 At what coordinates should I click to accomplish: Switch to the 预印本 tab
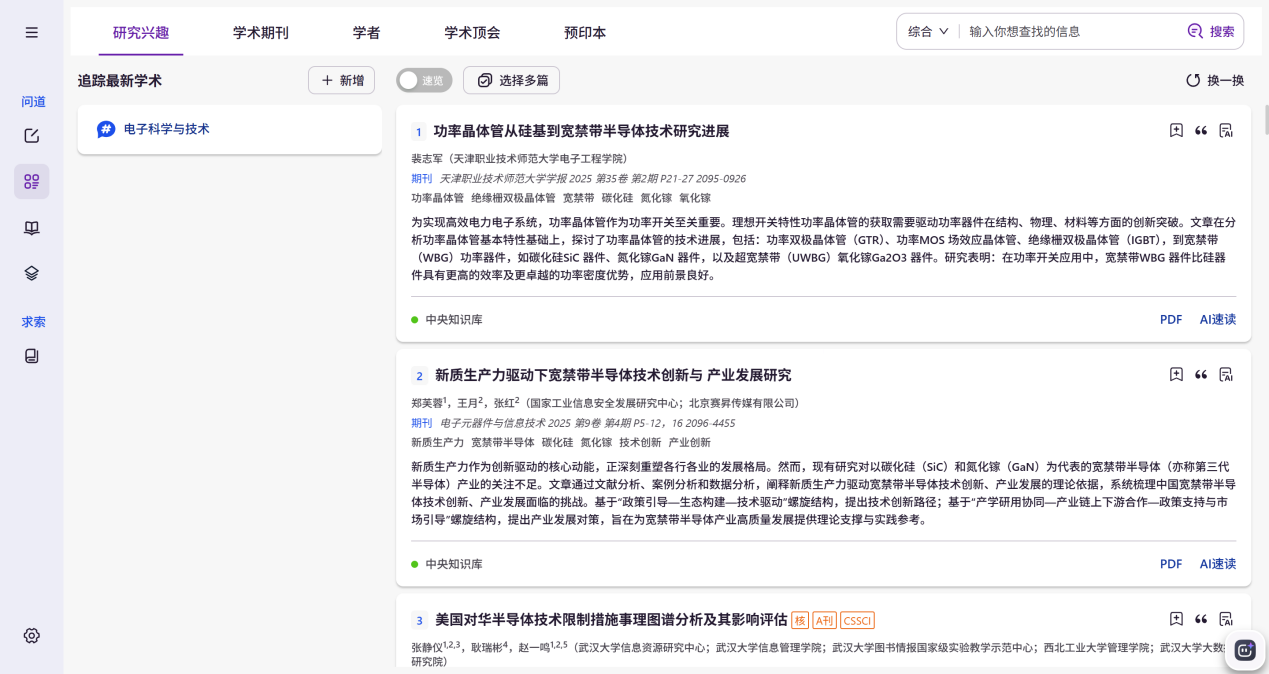pos(585,32)
